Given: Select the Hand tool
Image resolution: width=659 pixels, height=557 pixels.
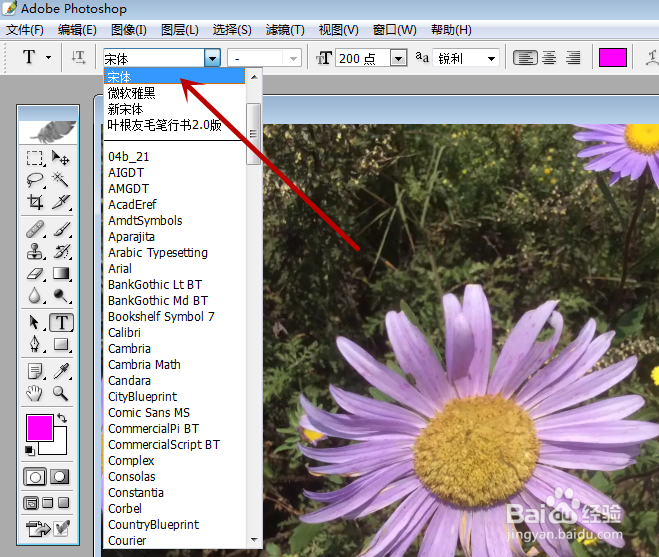Looking at the screenshot, I should [35, 393].
